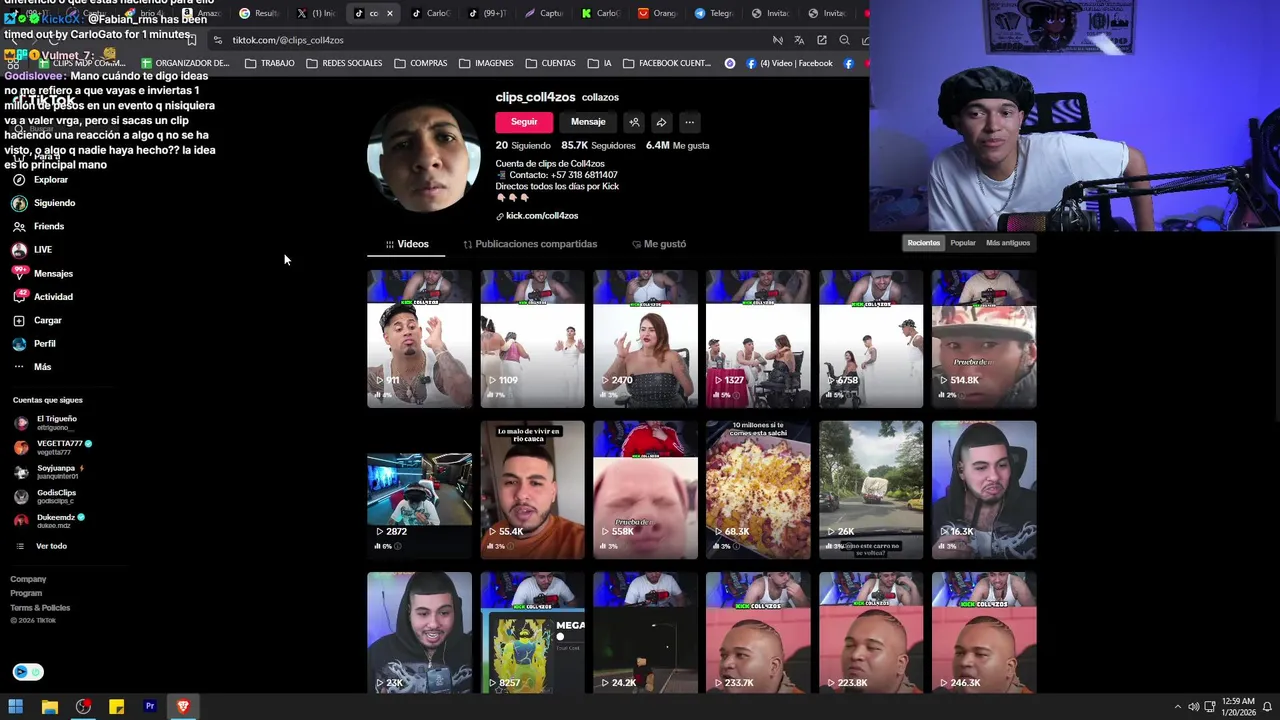Image resolution: width=1280 pixels, height=720 pixels.
Task: Click the volume icon in system tray
Action: (x=1193, y=707)
